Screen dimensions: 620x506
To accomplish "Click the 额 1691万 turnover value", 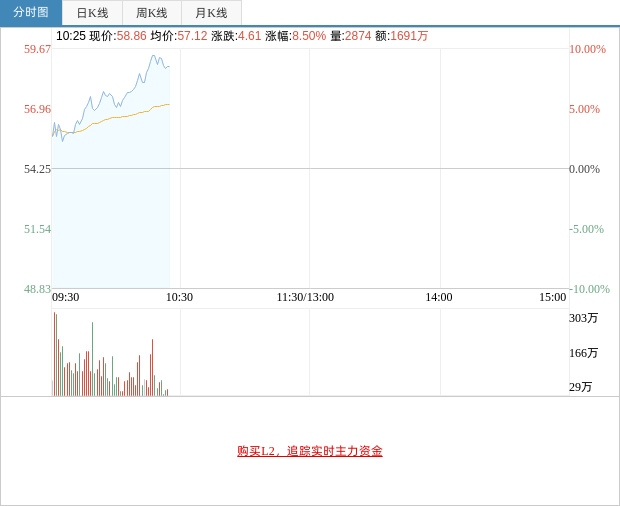I will click(409, 36).
